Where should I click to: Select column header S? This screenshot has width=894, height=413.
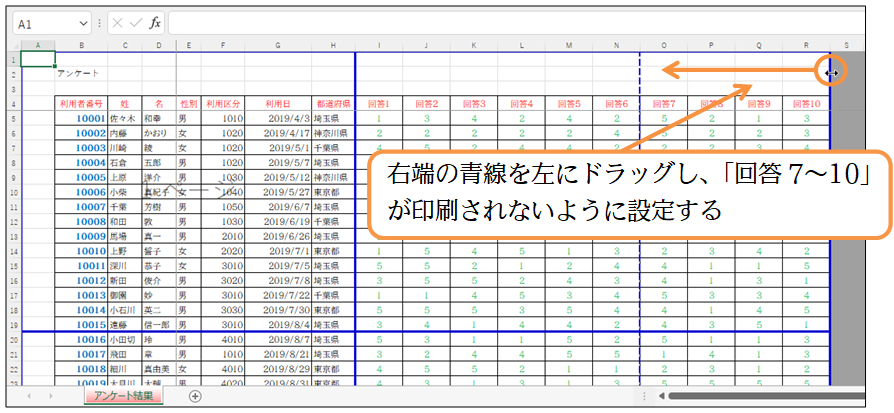847,46
